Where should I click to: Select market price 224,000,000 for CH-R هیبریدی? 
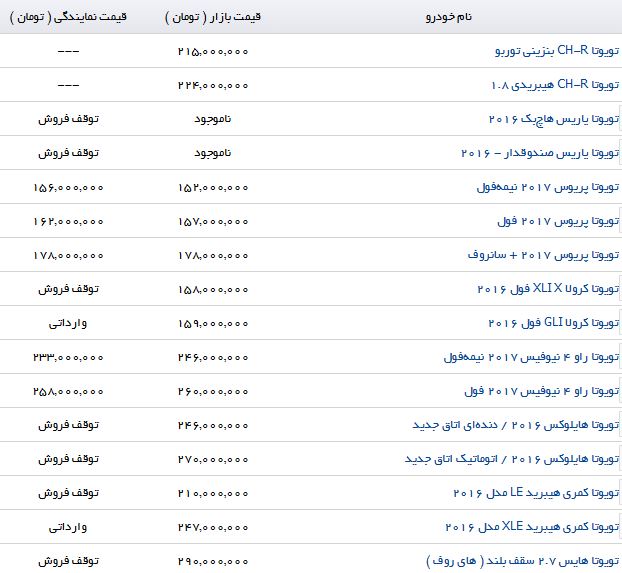213,86
